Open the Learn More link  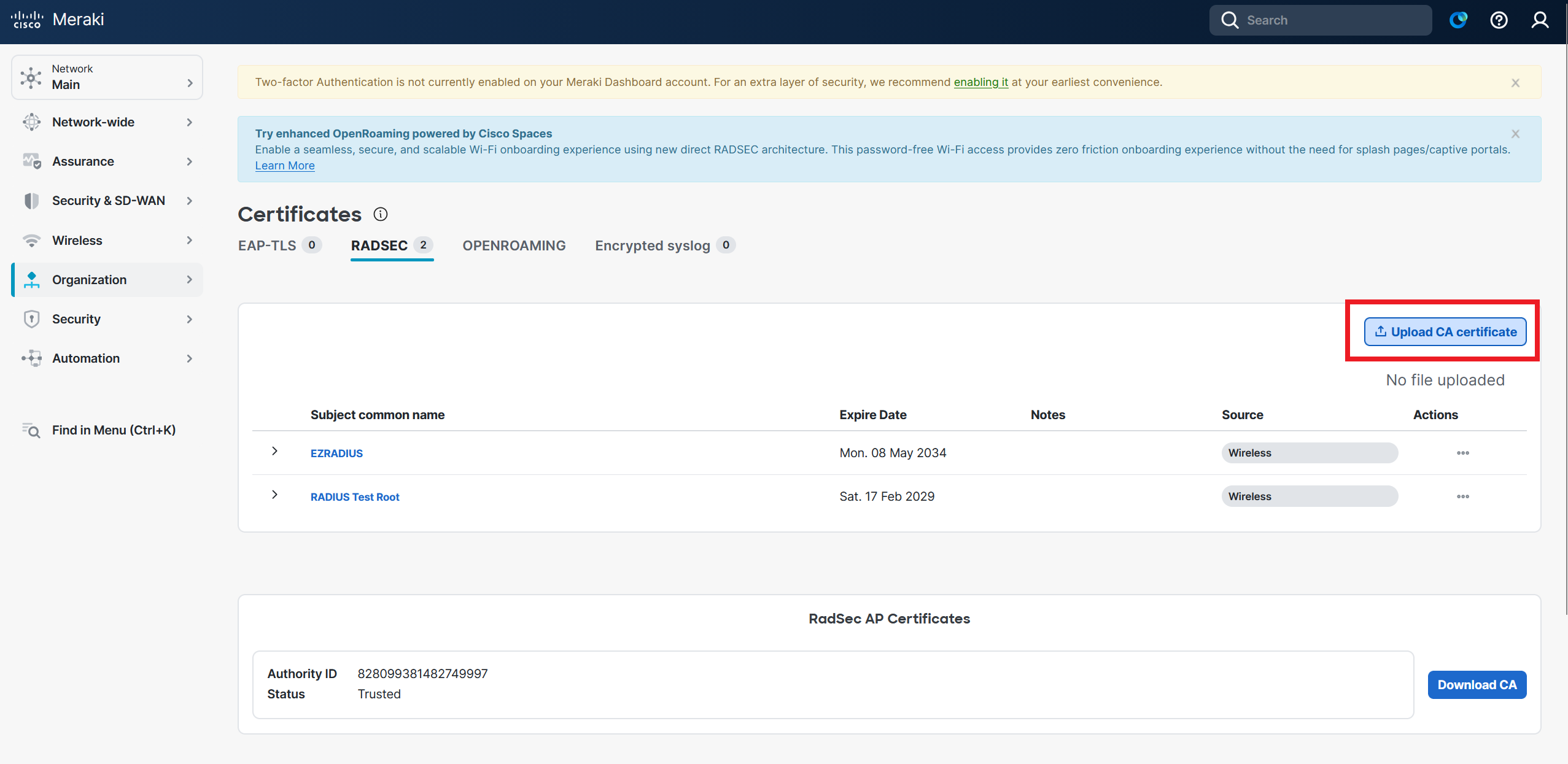click(285, 166)
